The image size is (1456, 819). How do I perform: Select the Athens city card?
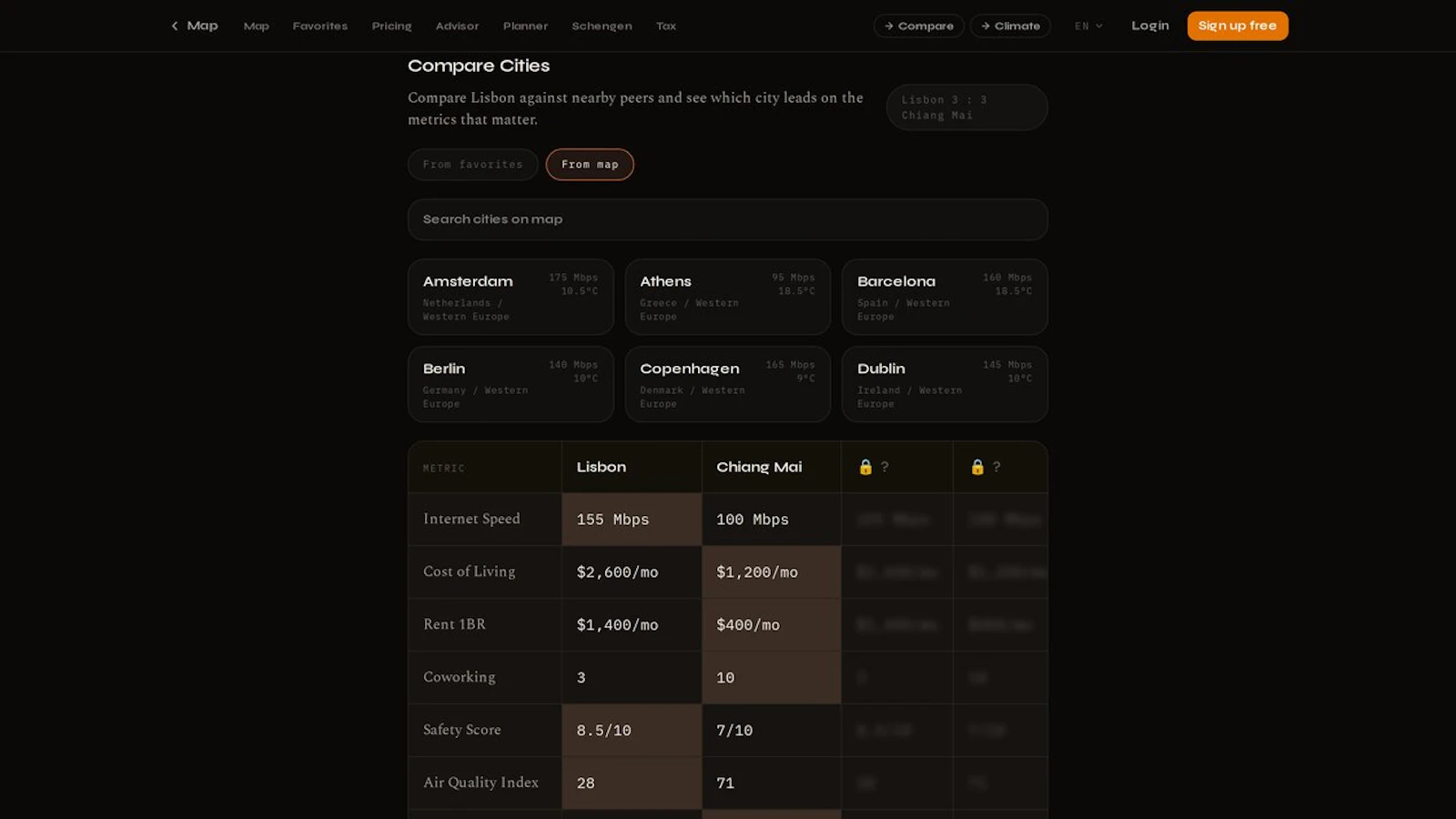728,297
